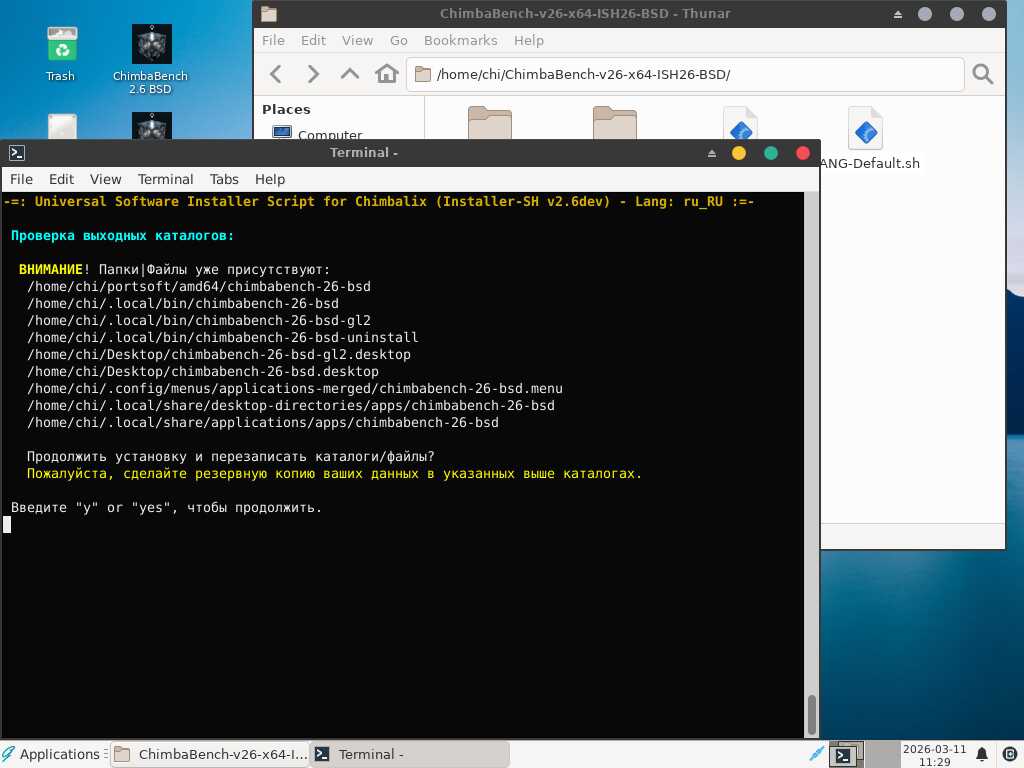Click line /home/chi/.local/share/applications/apps/chimbabench-26-bsd
Screen dimensions: 1024x768
click(263, 423)
